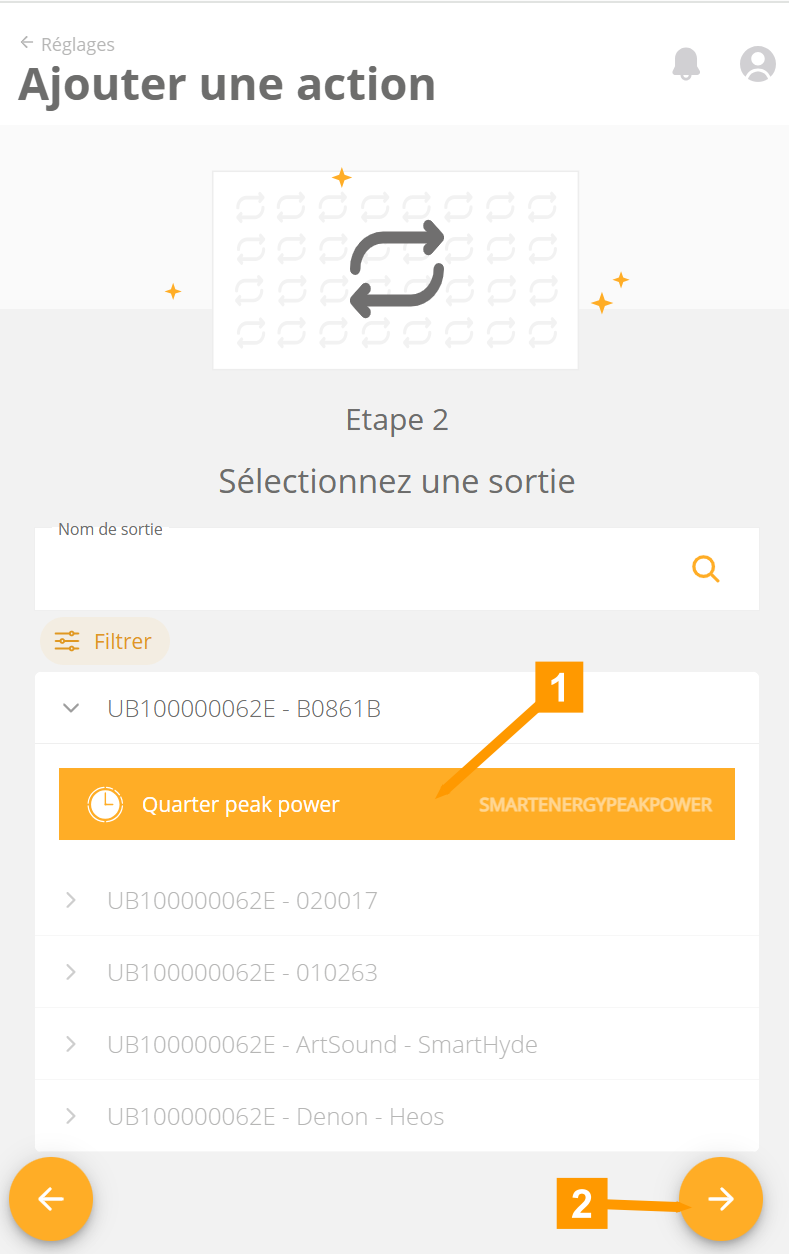
Task: Click the Nom de sortie input field
Action: tap(360, 570)
